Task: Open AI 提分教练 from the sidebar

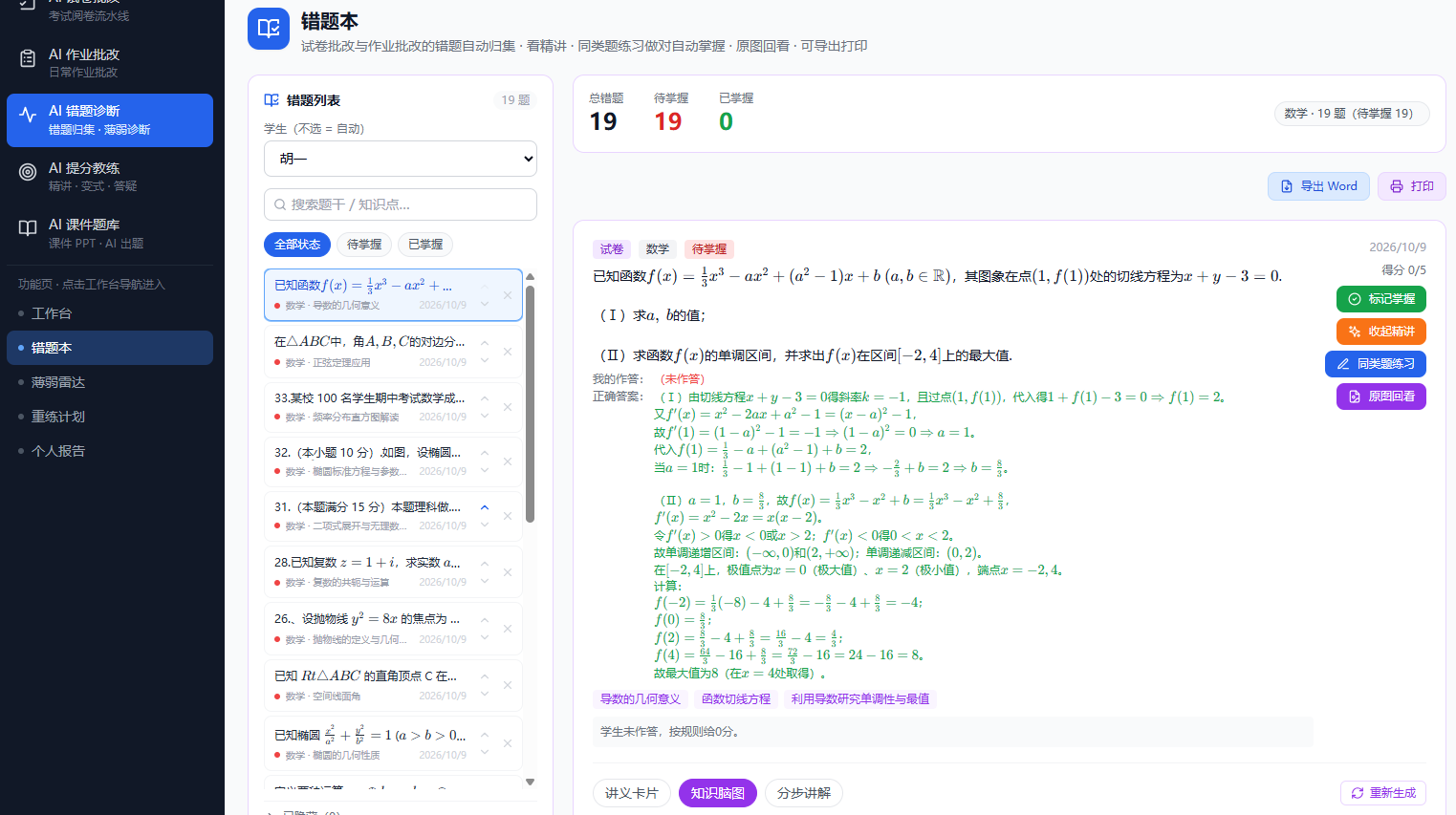Action: (110, 177)
